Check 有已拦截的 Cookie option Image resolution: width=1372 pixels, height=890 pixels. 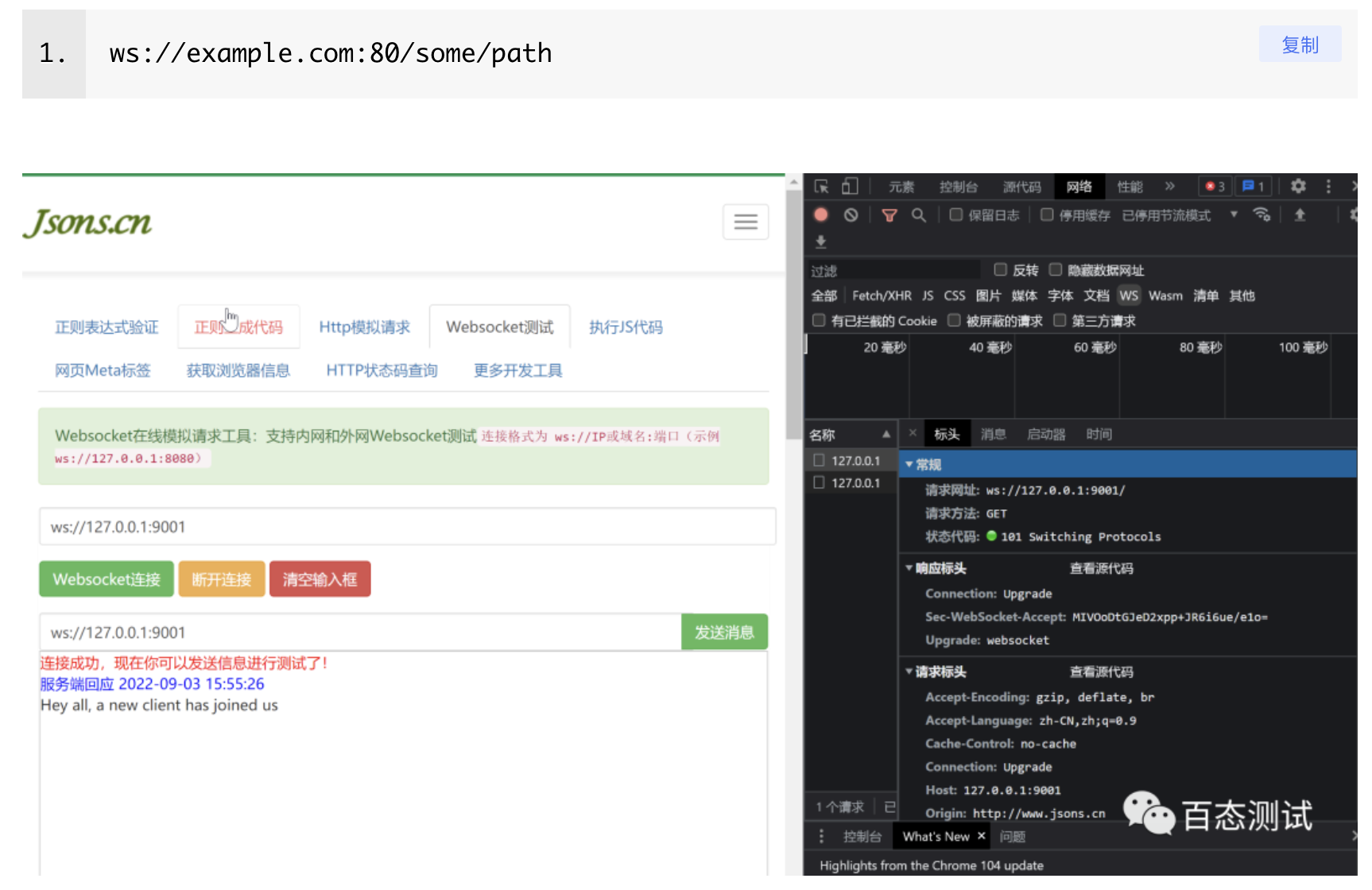click(819, 320)
